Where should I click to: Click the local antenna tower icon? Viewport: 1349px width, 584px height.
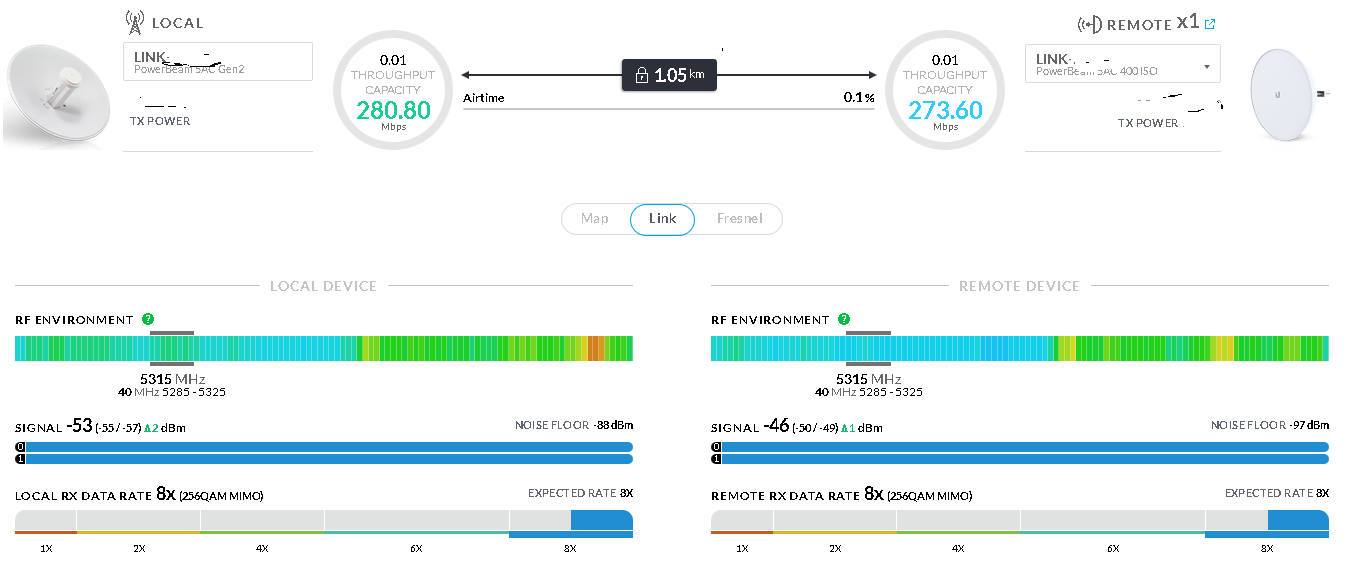[135, 21]
